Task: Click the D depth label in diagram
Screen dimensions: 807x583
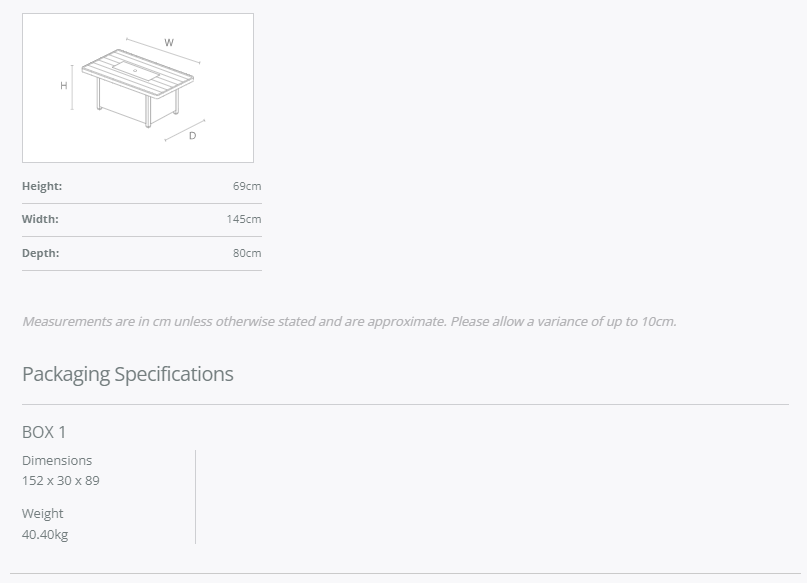Action: [192, 135]
